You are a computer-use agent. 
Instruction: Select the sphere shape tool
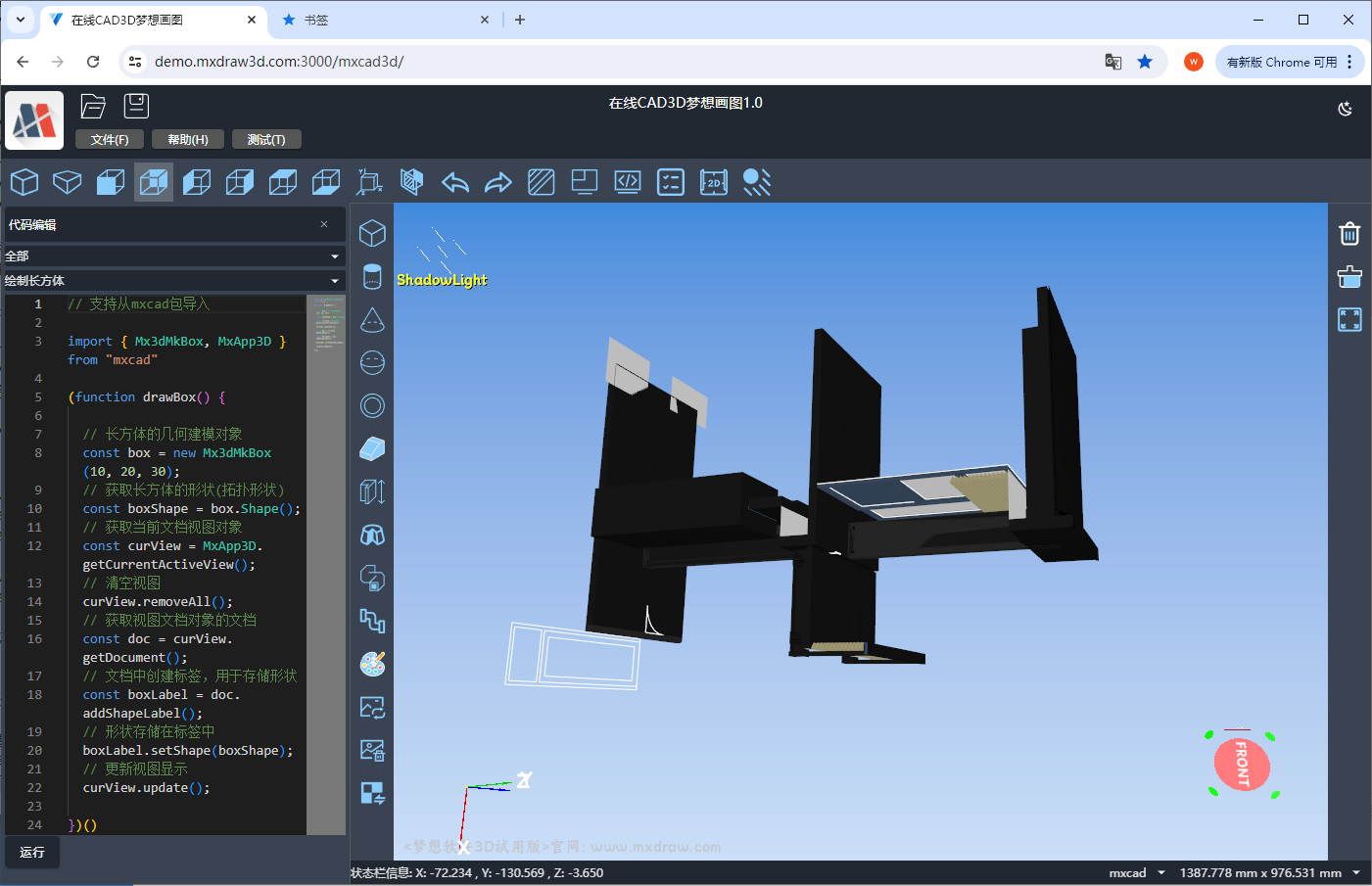pos(372,362)
